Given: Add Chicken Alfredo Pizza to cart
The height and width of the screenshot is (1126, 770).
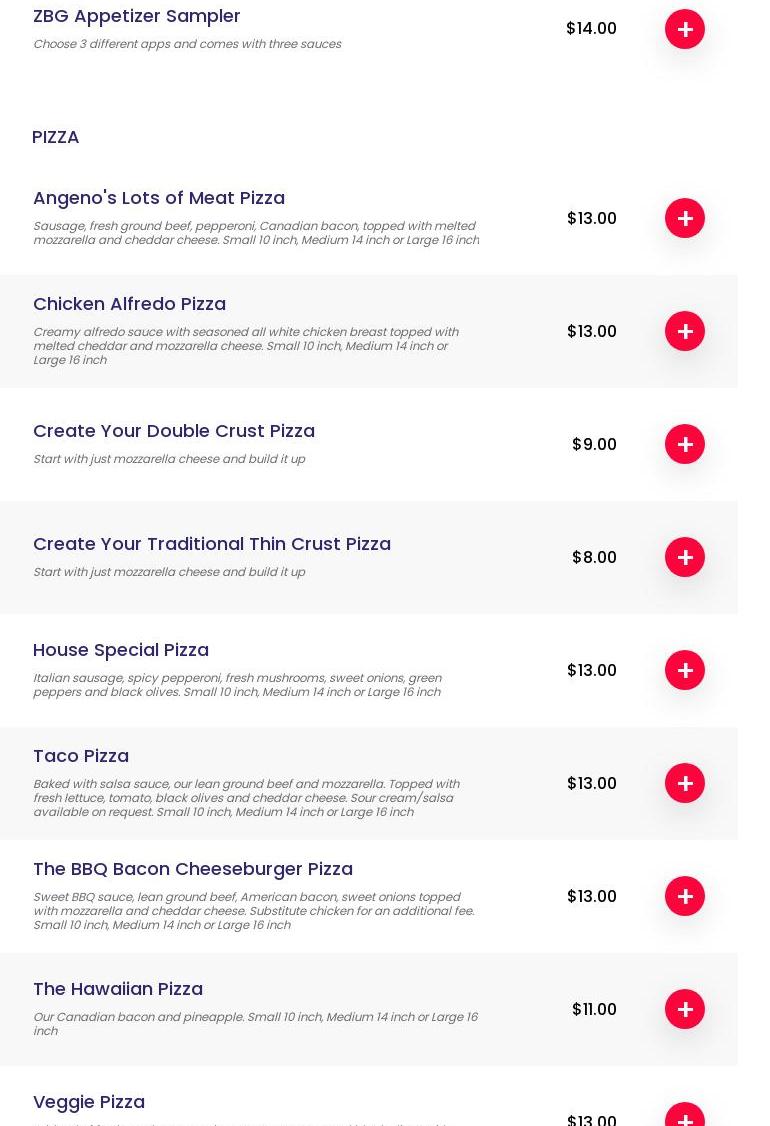Looking at the screenshot, I should (685, 331).
